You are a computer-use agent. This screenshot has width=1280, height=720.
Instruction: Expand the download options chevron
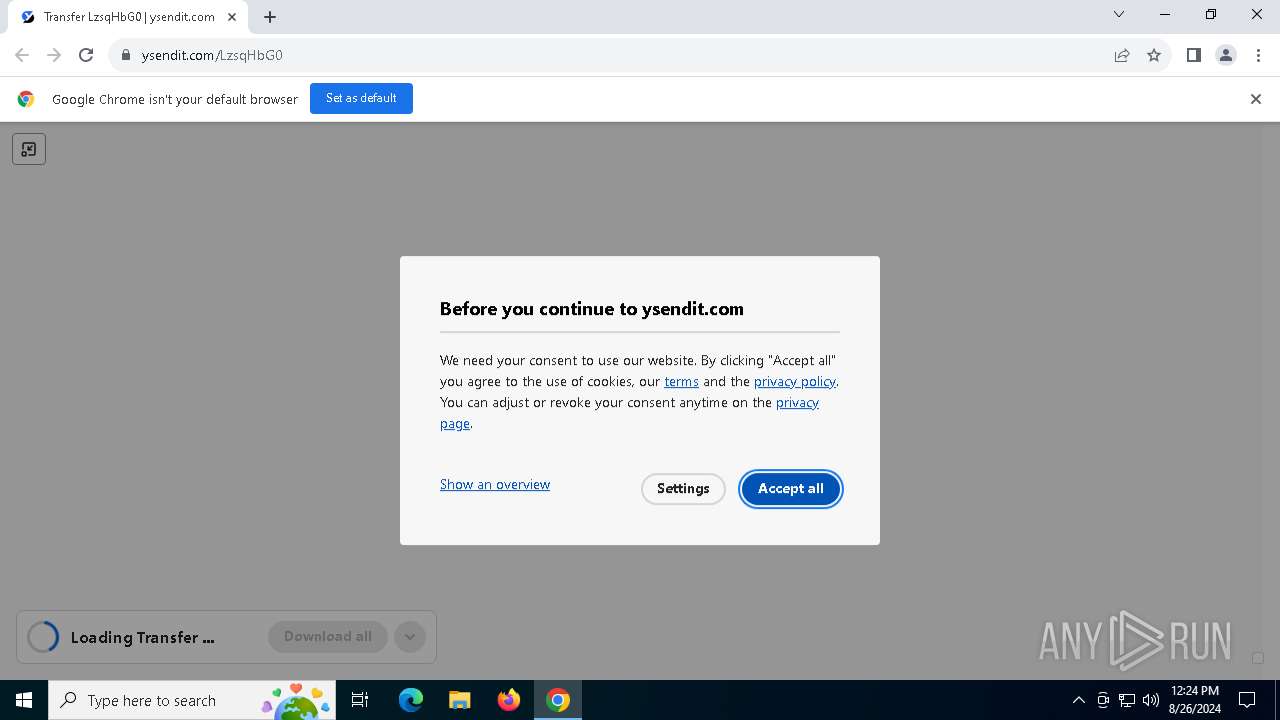(x=410, y=637)
